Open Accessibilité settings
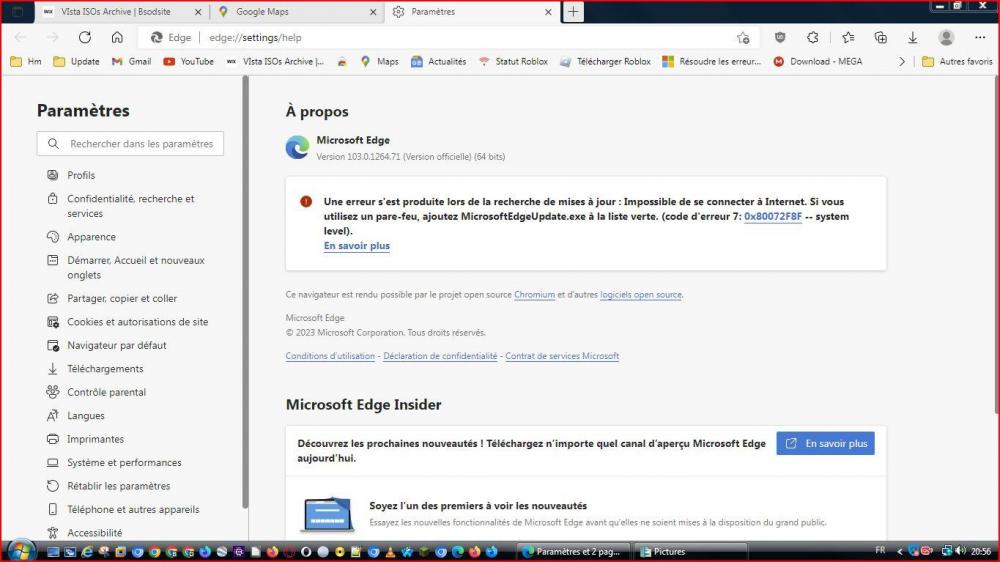 (x=94, y=533)
